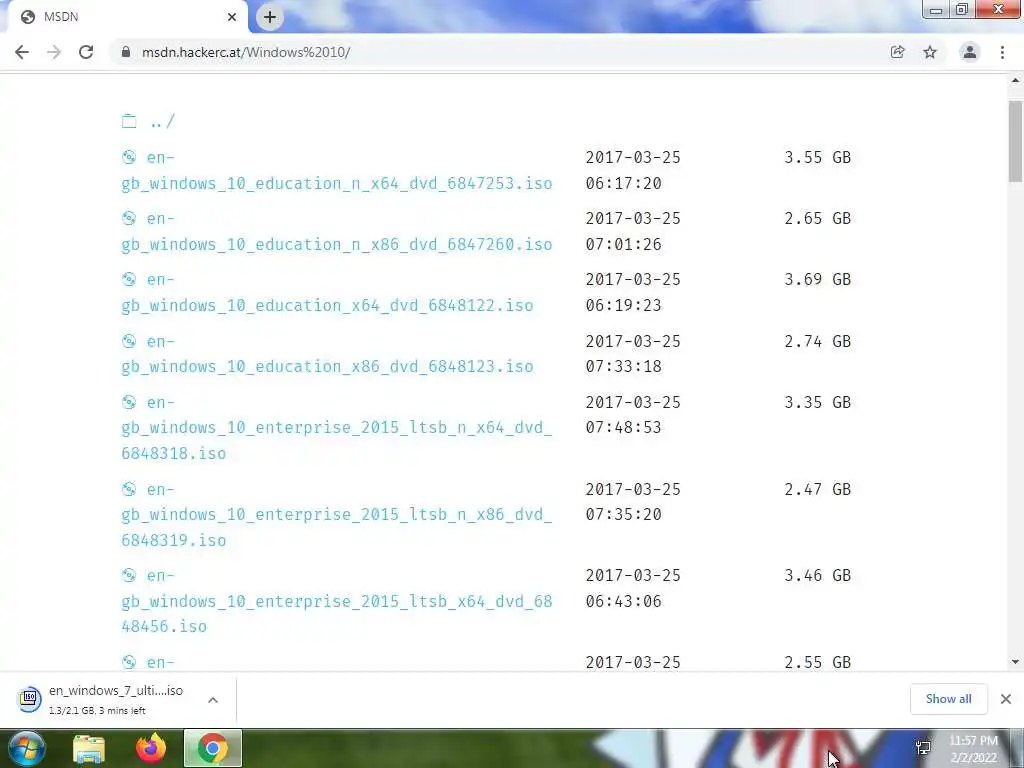Share this page using the share icon
The image size is (1024, 768).
897,52
